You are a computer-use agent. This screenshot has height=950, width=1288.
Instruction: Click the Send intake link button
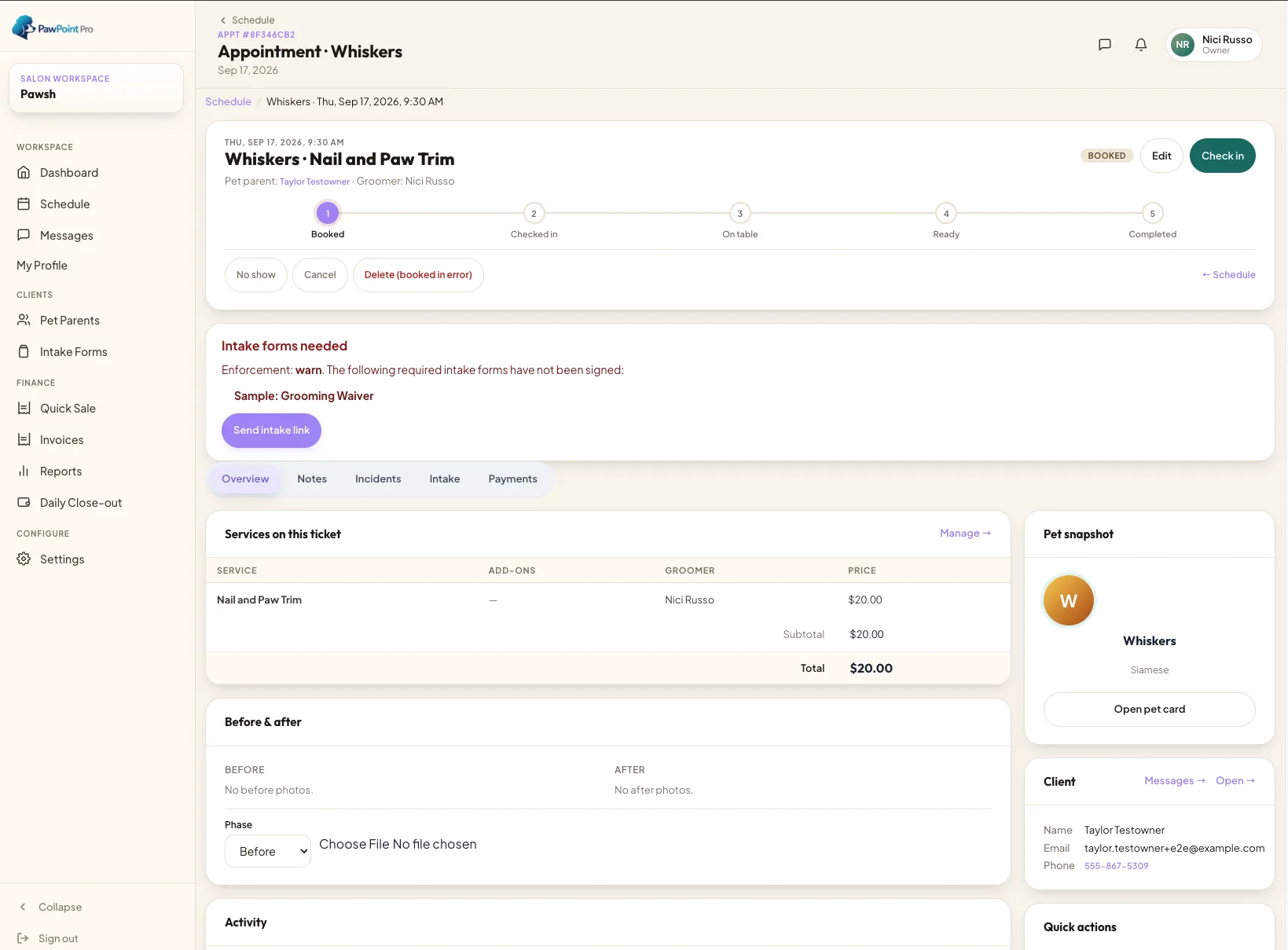(271, 431)
